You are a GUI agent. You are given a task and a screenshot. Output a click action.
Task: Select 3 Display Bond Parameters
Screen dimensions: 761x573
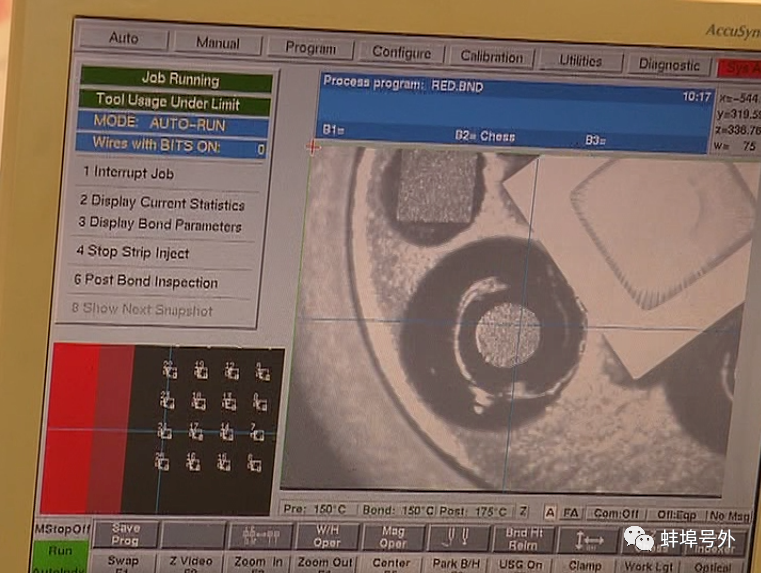tap(160, 224)
